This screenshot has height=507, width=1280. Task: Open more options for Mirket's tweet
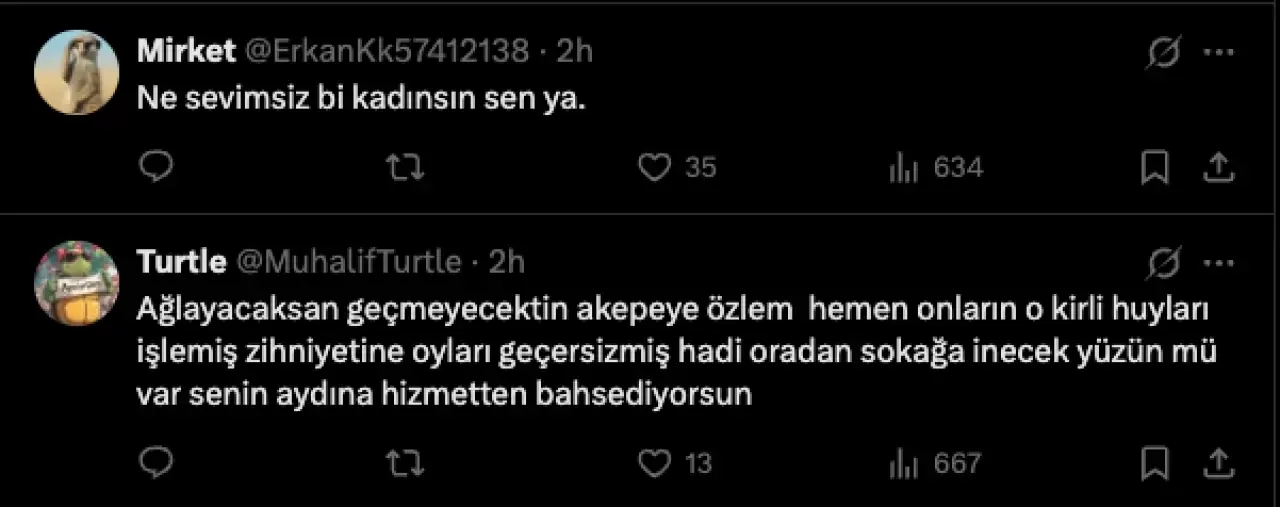pyautogui.click(x=1218, y=52)
